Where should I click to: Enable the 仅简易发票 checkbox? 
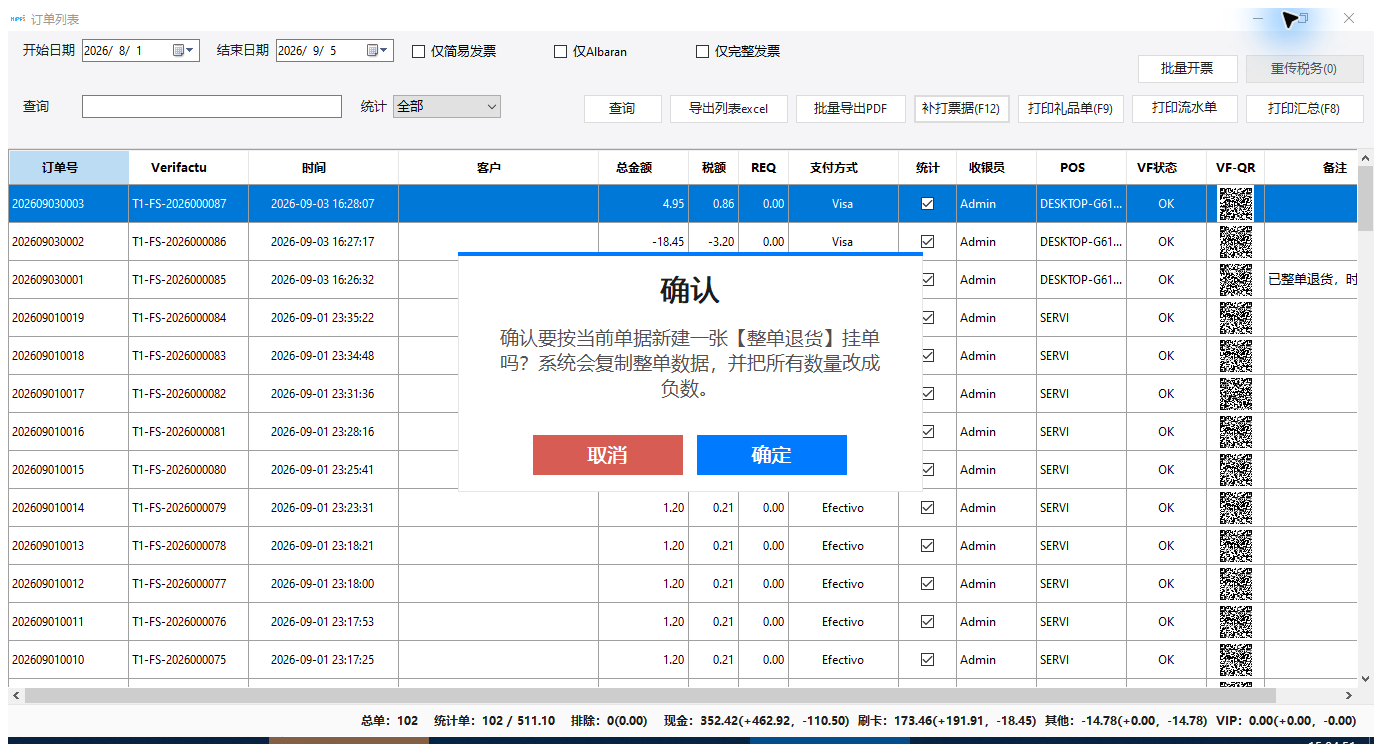[419, 52]
